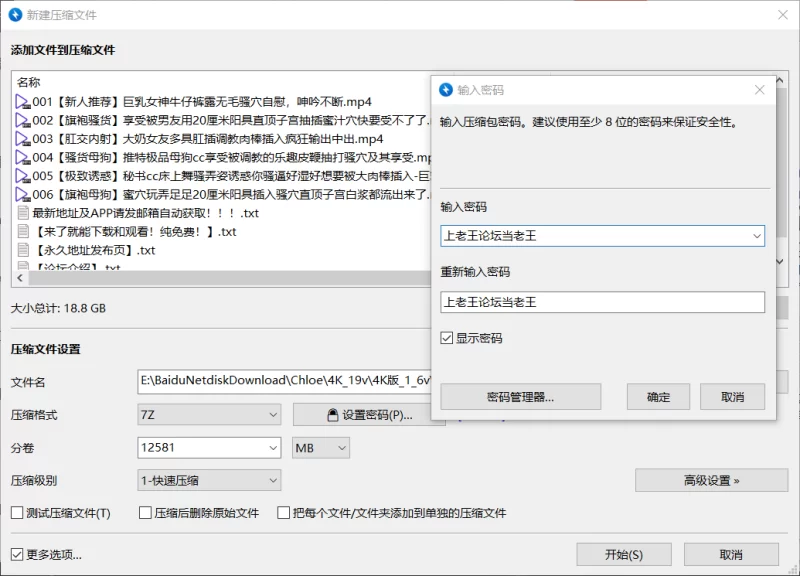Uncheck the 显示密码 checkbox
The width and height of the screenshot is (800, 576).
pyautogui.click(x=446, y=338)
